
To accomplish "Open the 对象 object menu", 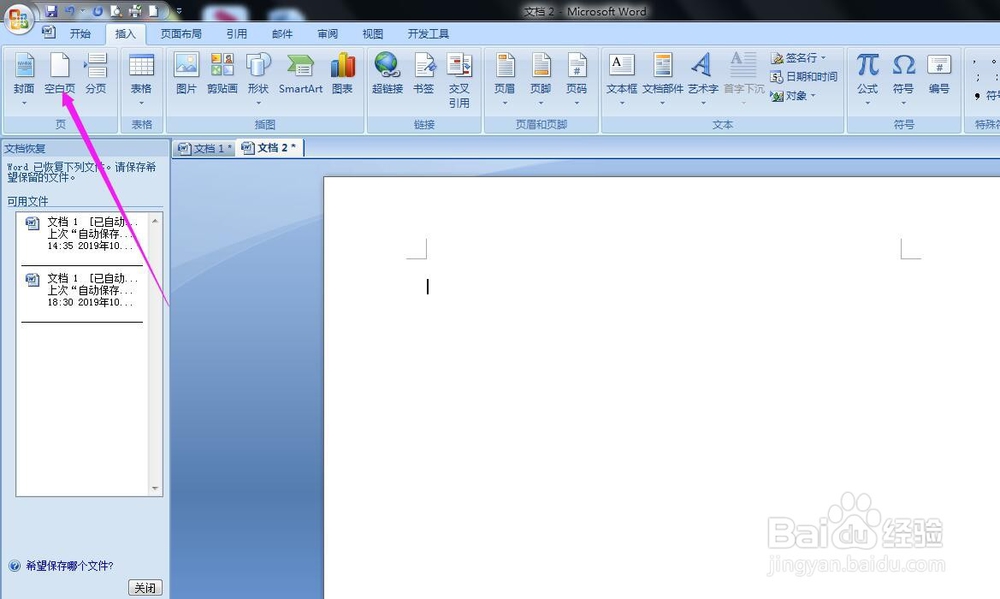I will coord(793,96).
